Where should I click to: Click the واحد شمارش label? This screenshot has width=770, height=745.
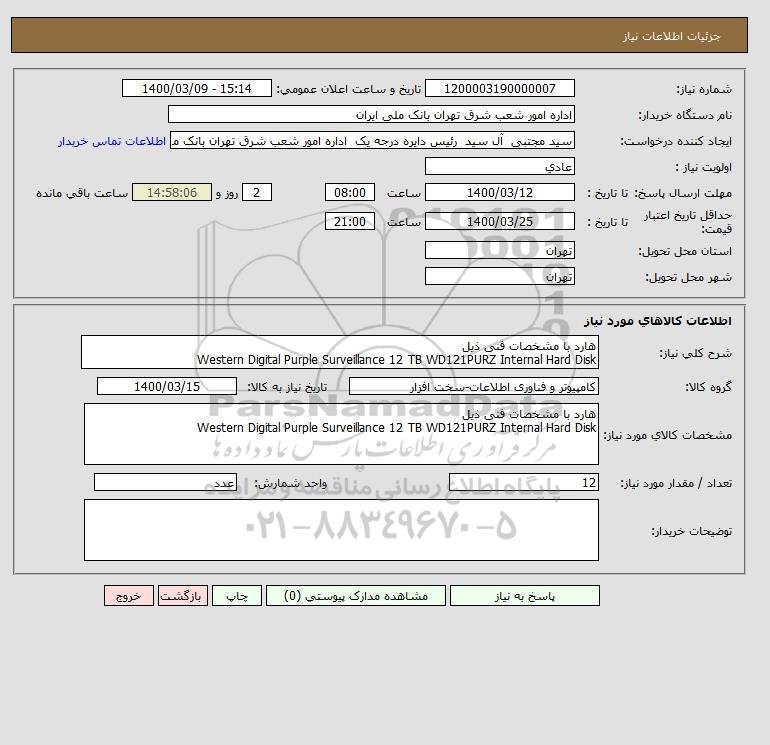pyautogui.click(x=290, y=483)
